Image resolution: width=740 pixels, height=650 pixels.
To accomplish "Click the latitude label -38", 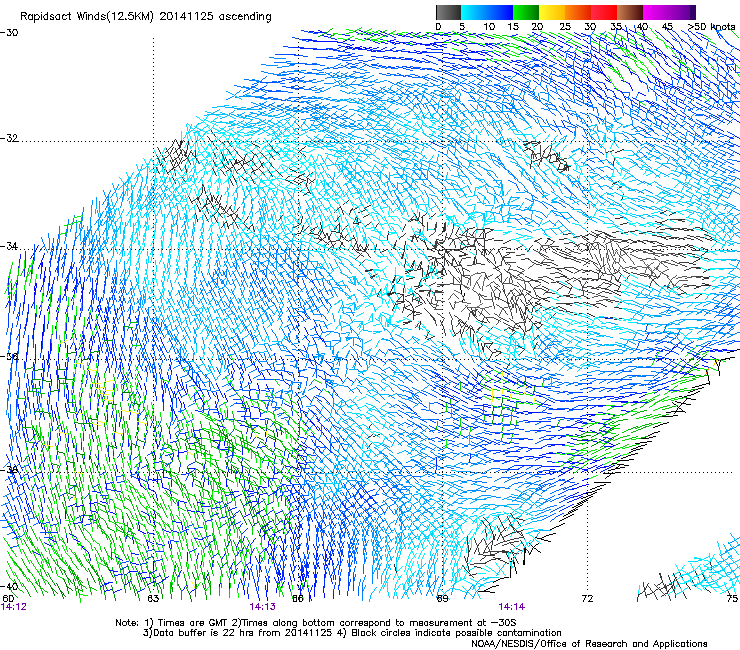I will (x=9, y=470).
